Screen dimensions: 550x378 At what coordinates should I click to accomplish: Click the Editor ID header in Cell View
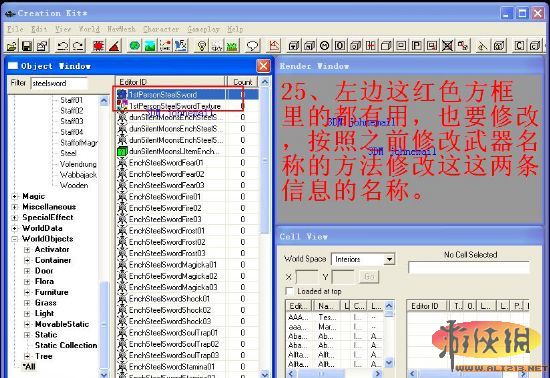point(428,306)
